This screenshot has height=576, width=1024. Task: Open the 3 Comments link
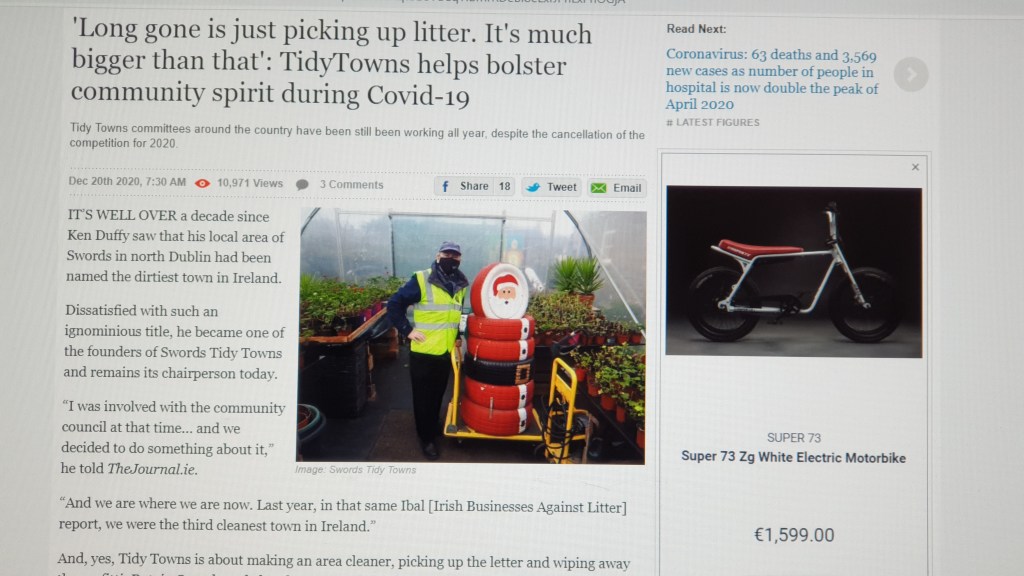351,185
